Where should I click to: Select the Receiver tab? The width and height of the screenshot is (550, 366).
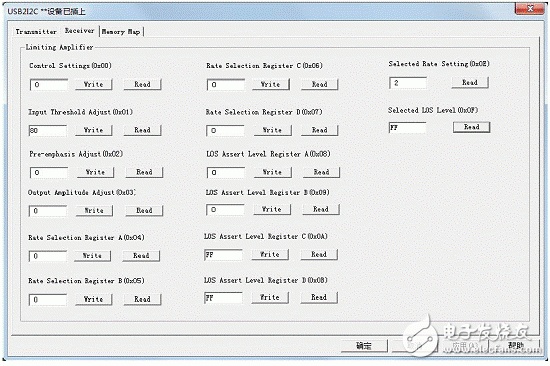[80, 31]
